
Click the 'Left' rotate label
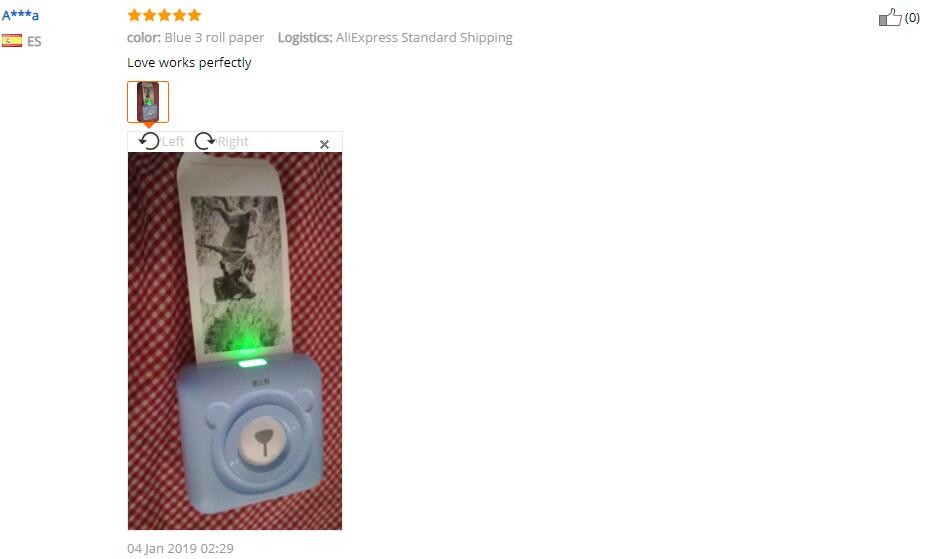[x=173, y=142]
